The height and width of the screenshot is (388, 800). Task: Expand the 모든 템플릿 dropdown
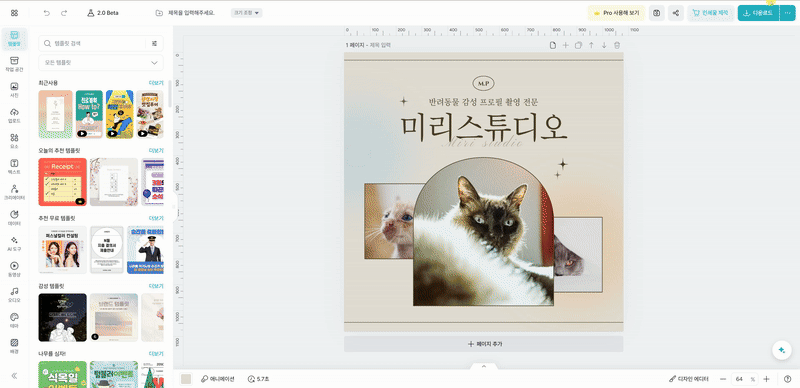pos(101,63)
